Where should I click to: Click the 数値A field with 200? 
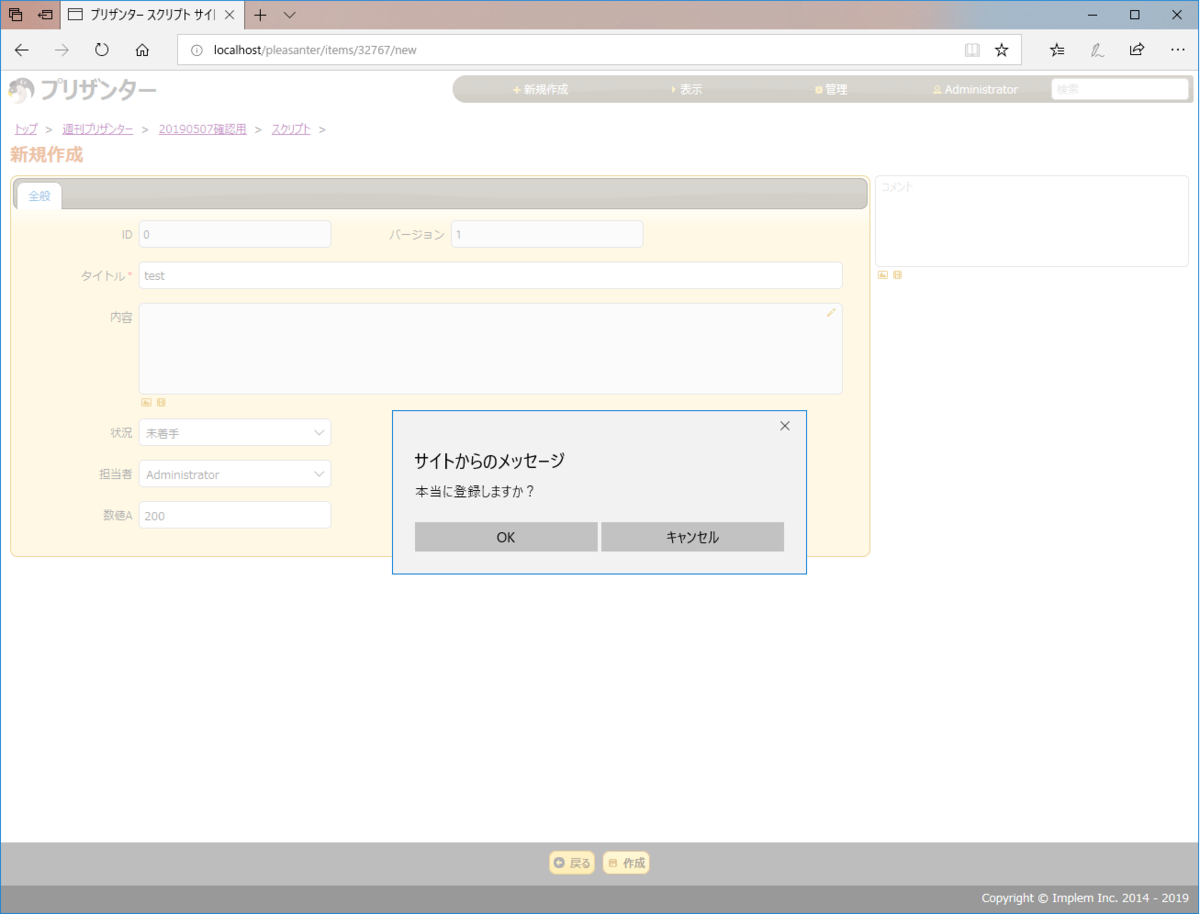[235, 515]
